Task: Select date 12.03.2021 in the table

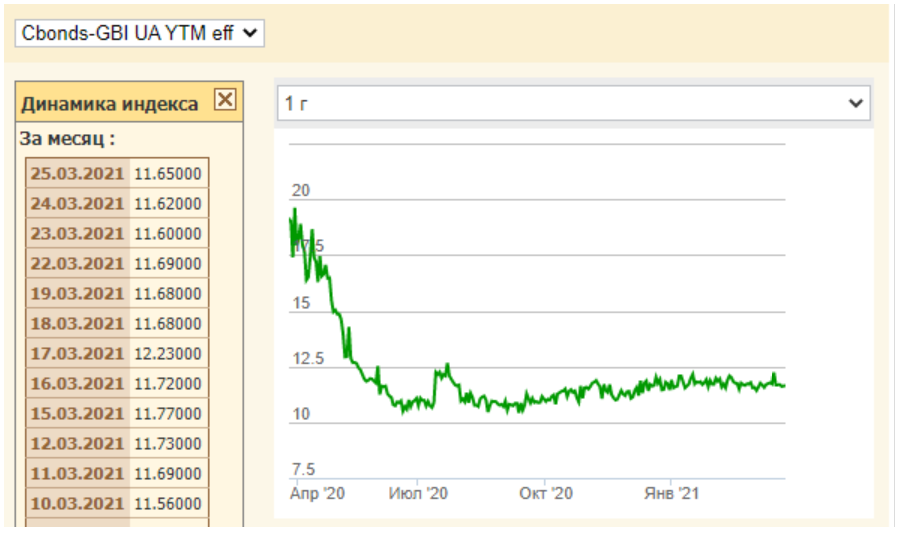Action: 77,443
